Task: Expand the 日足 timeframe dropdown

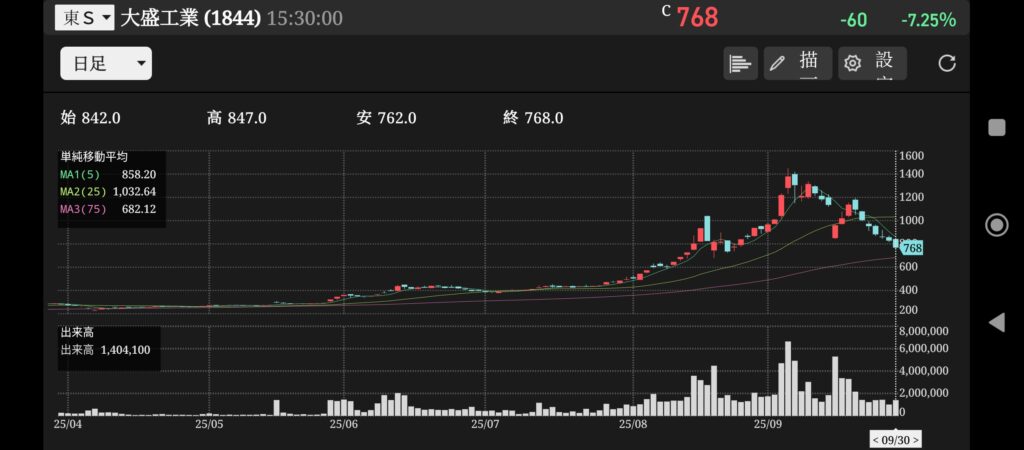Action: pos(106,64)
